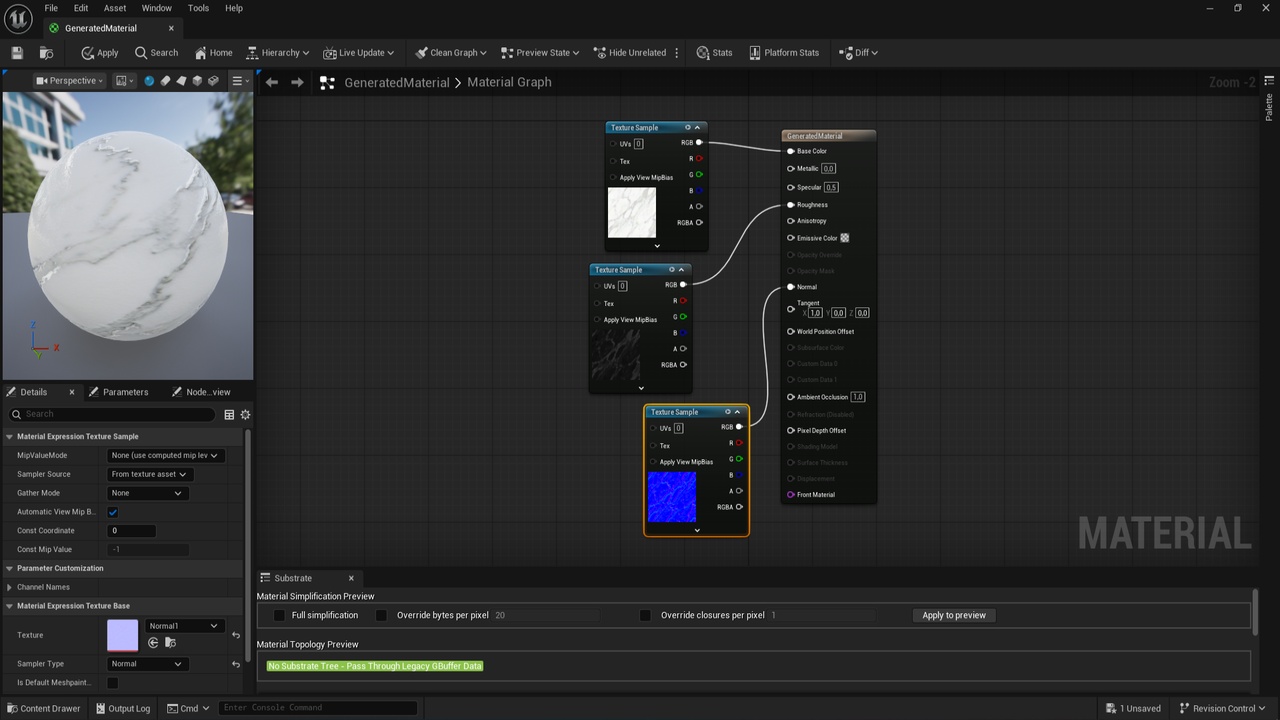Uncheck Automatic View Mip Bias checkbox
The height and width of the screenshot is (720, 1280).
[x=113, y=512]
